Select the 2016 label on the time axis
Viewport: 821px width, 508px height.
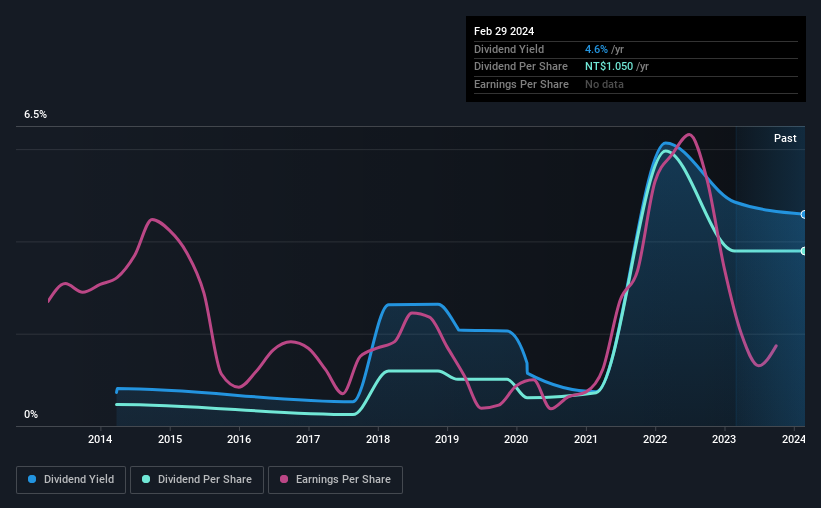pyautogui.click(x=239, y=439)
